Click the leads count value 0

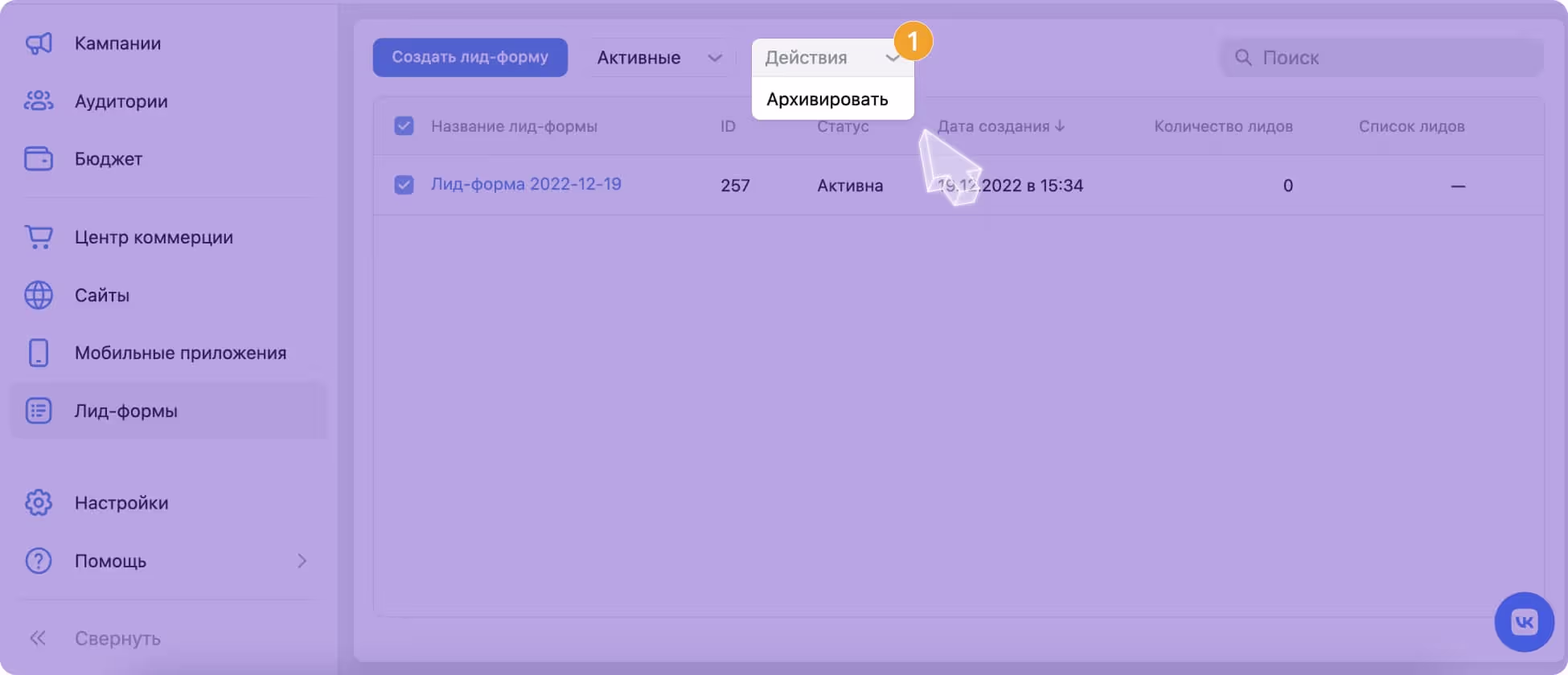click(x=1287, y=186)
